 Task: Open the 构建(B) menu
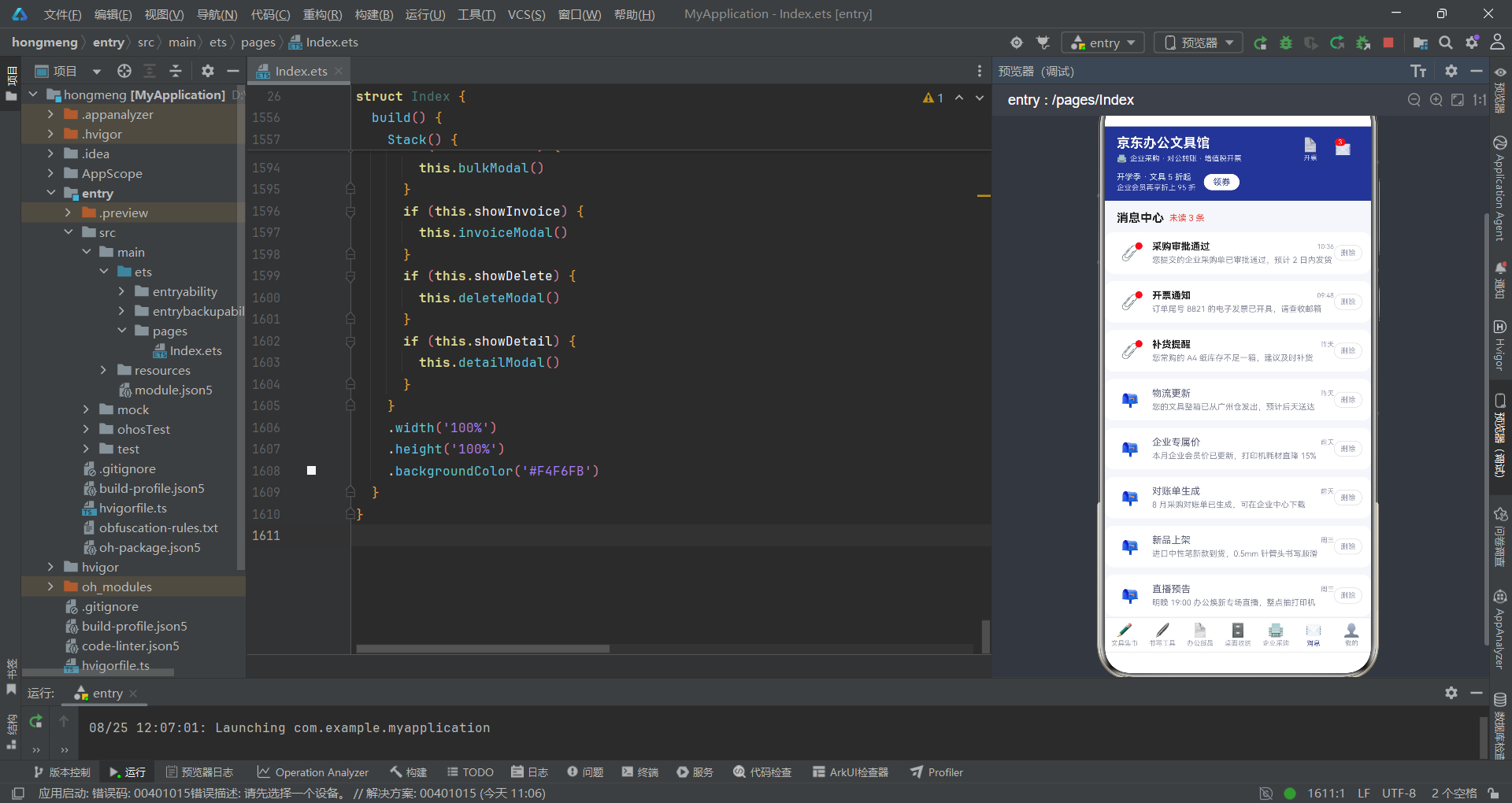(x=374, y=14)
